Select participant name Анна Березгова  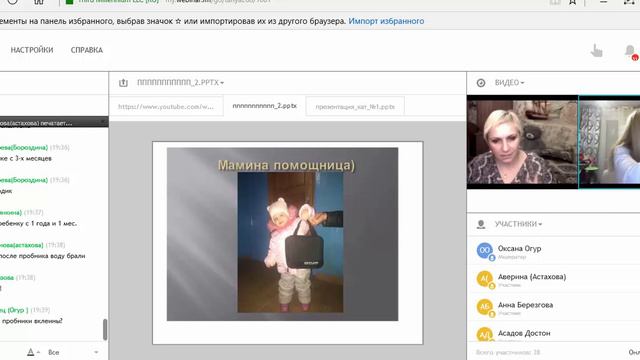click(x=525, y=305)
